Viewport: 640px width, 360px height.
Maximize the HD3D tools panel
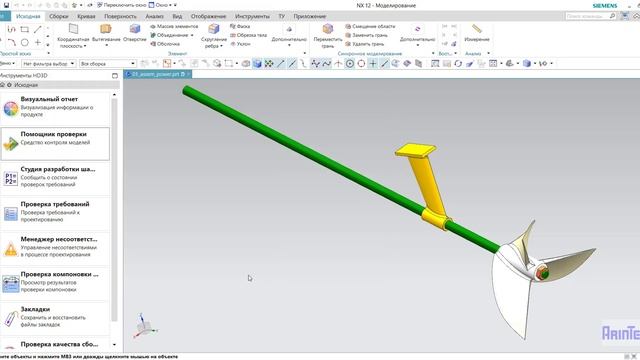point(115,76)
